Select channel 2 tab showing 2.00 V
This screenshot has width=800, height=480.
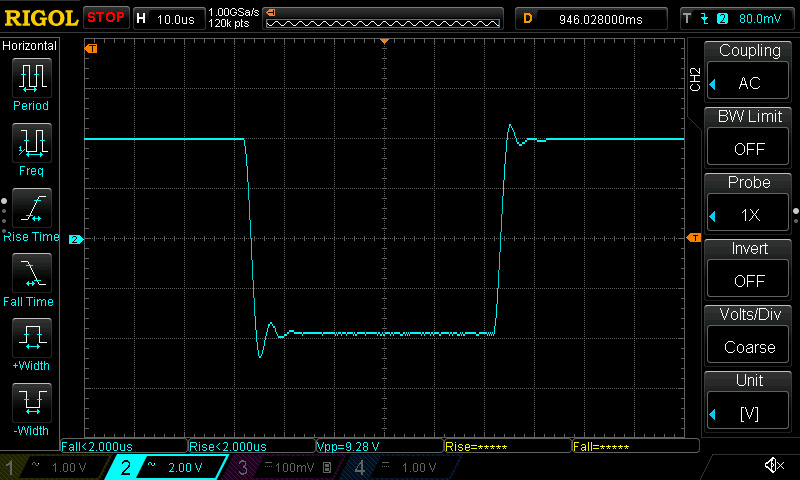coord(166,467)
